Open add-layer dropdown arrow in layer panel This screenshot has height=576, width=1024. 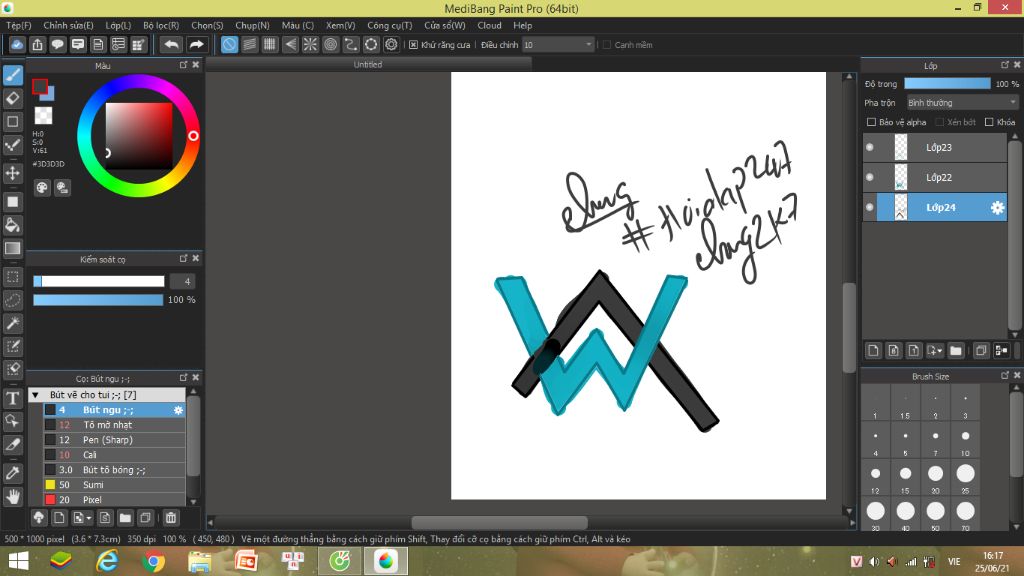(x=940, y=351)
